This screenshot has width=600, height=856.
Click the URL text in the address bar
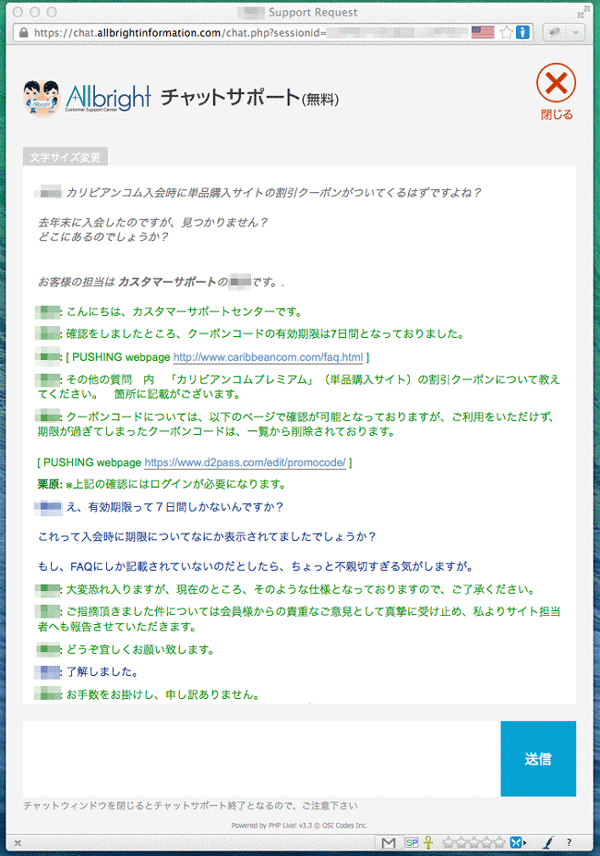tap(180, 33)
